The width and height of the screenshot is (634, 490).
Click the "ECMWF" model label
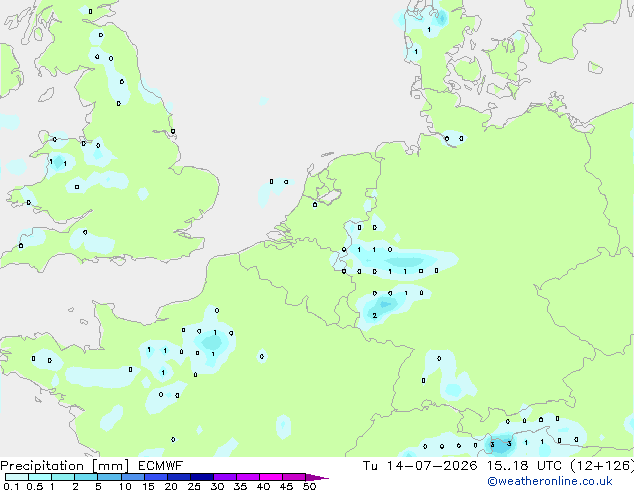(x=161, y=466)
